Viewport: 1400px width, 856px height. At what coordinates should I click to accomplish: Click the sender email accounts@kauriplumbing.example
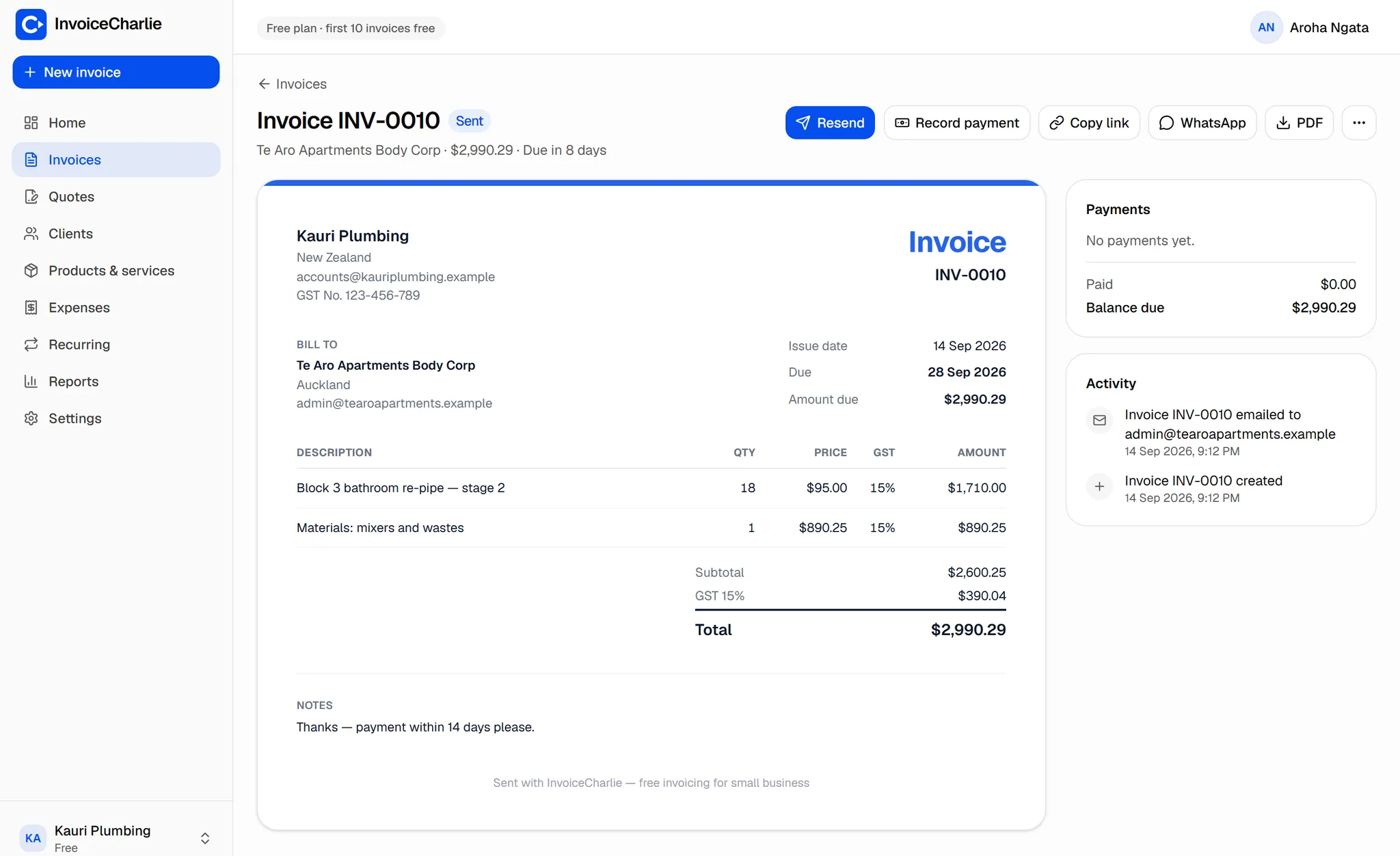point(396,277)
